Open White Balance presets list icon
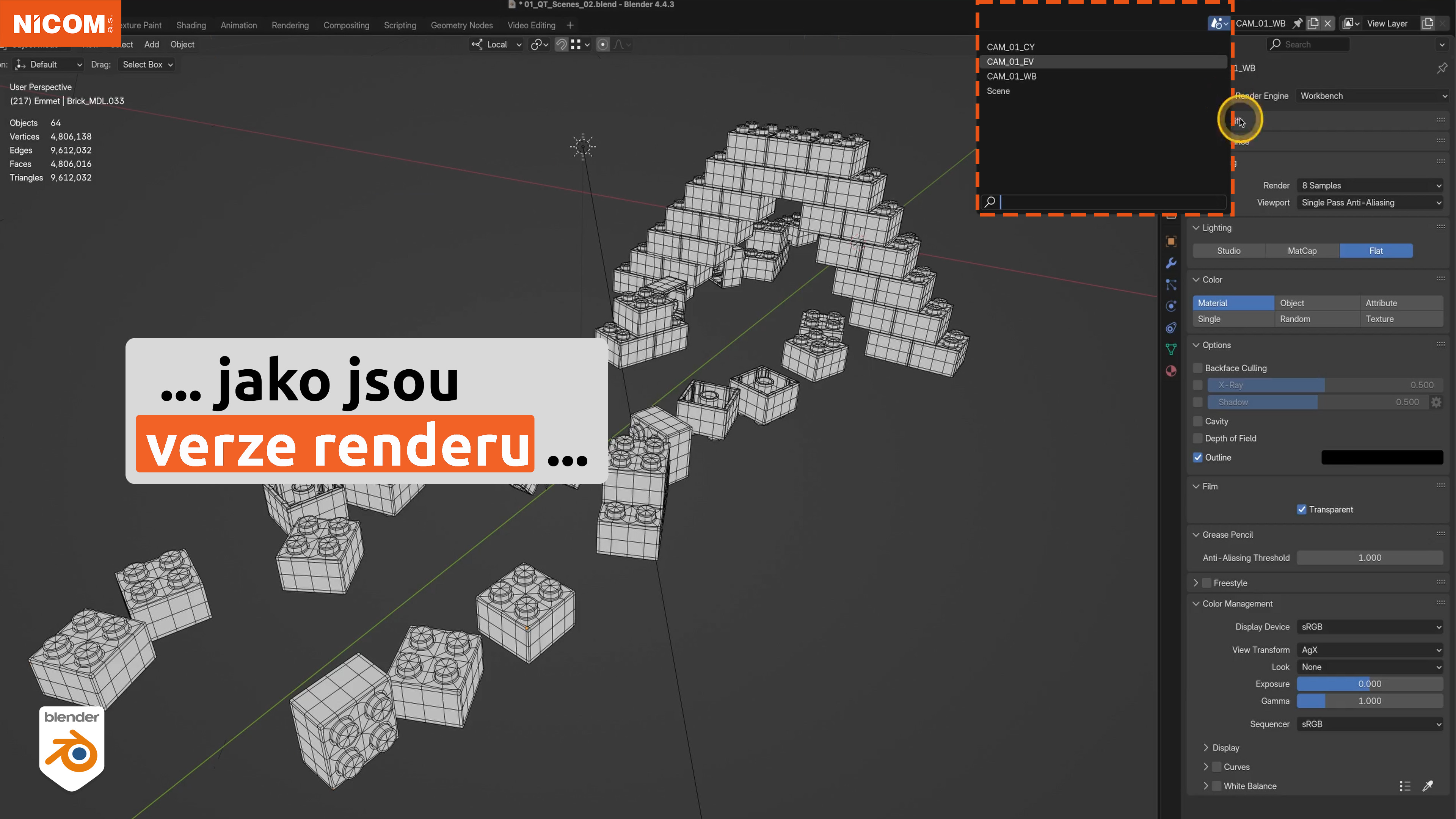 click(1405, 786)
